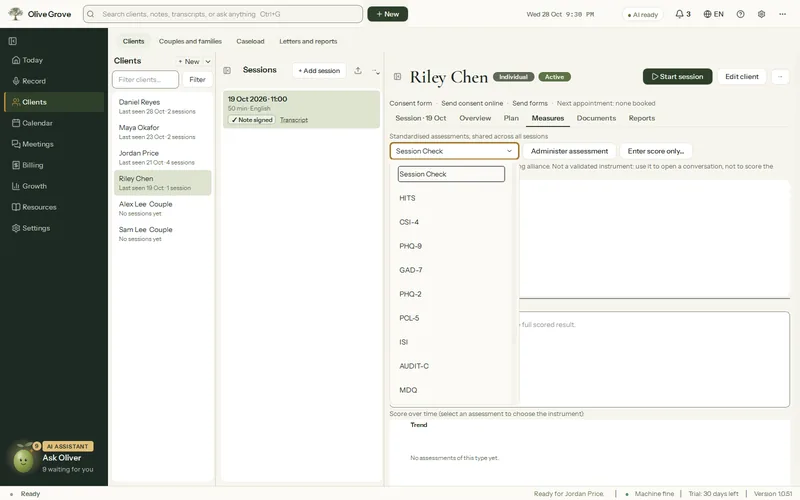This screenshot has width=800, height=500.
Task: Click the Filter button in Clients
Action: pos(197,80)
